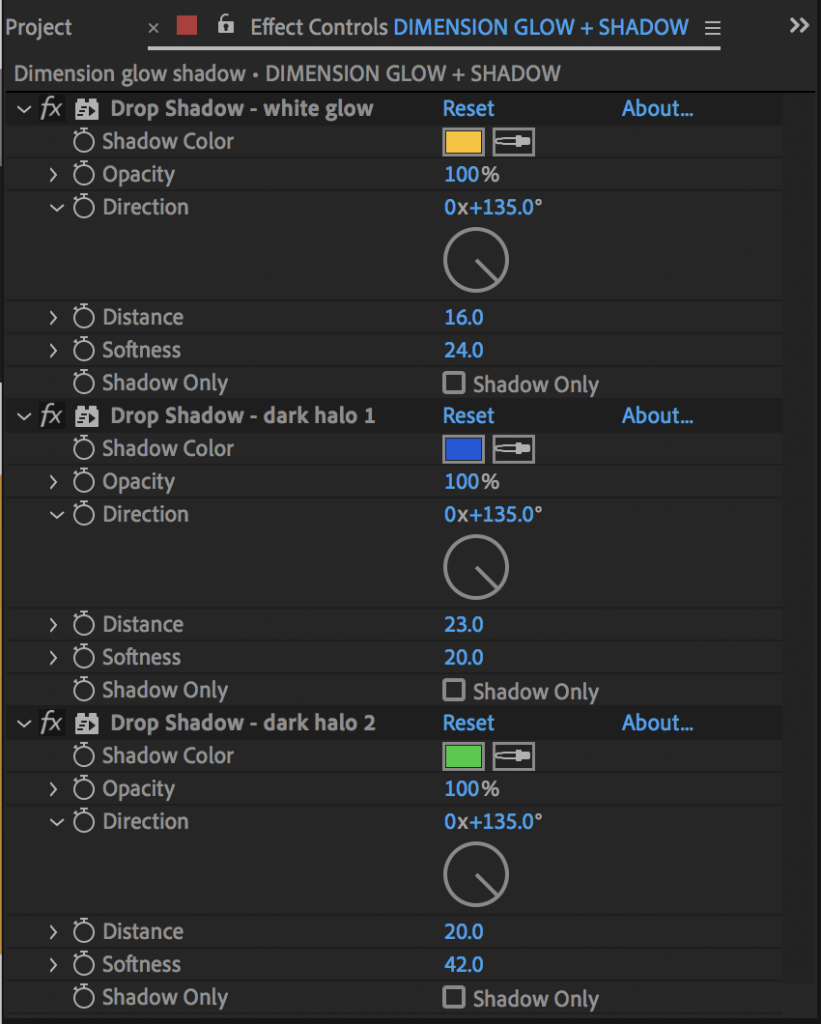Click About link for Drop Shadow - white glow
The image size is (821, 1024).
[657, 109]
